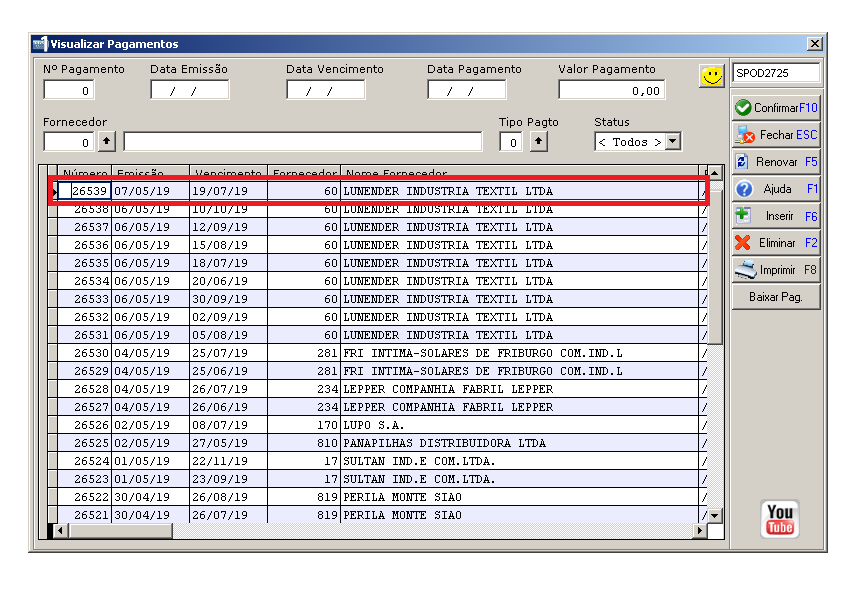Click the horizontal scrollbar left arrow
859x590 pixels.
pos(61,530)
